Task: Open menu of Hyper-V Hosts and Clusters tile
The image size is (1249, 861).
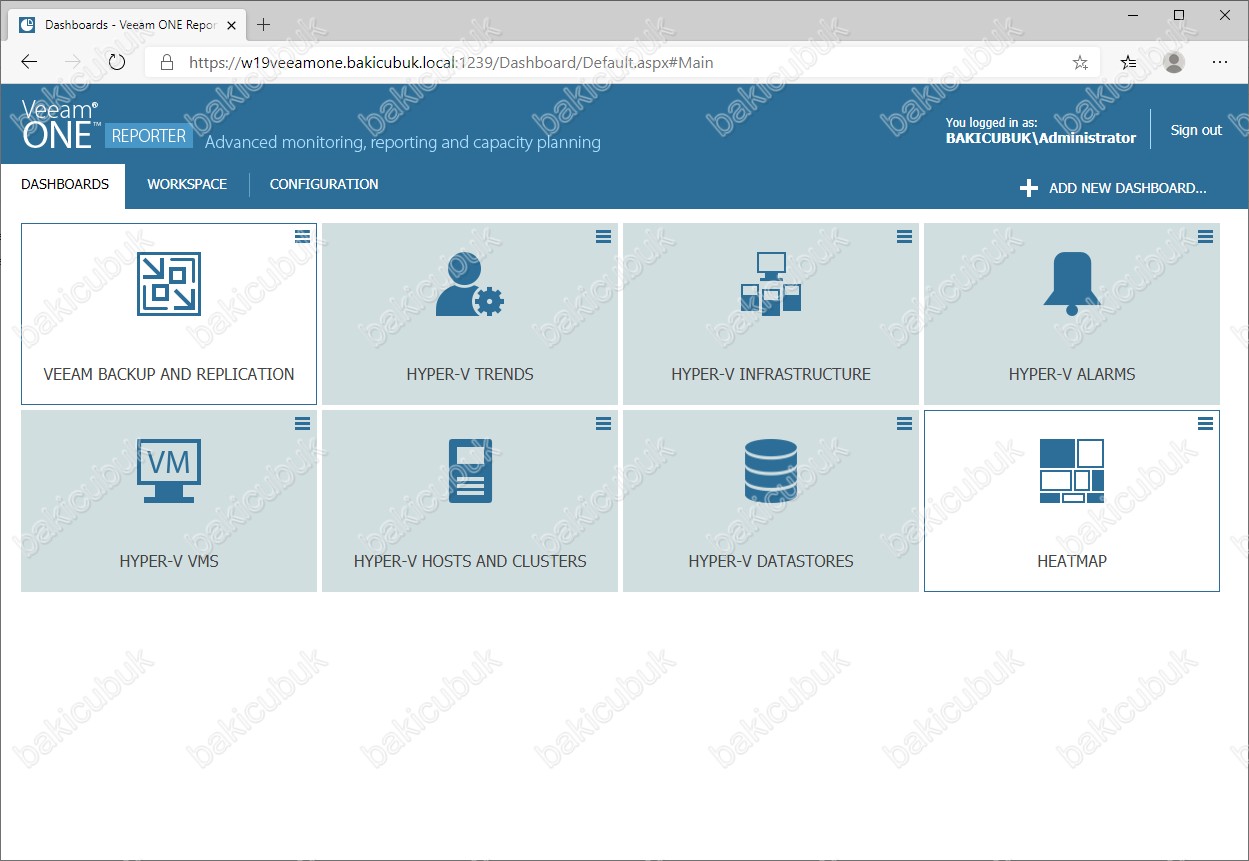Action: coord(603,423)
